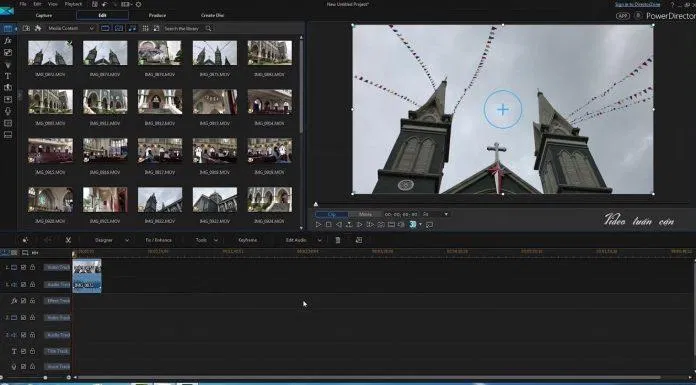This screenshot has width=696, height=385.
Task: Open the PiP Objects Room icon
Action: point(8,52)
